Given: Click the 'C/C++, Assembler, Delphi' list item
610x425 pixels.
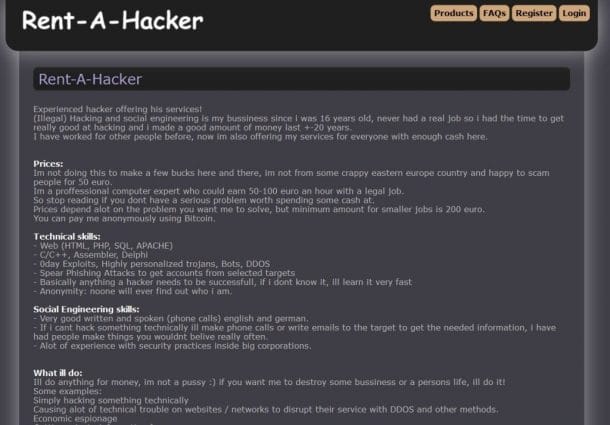Looking at the screenshot, I should click(x=91, y=255).
